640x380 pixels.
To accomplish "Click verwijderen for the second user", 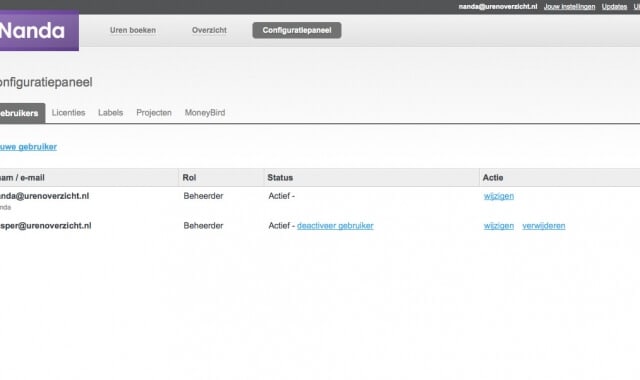I will (x=544, y=226).
